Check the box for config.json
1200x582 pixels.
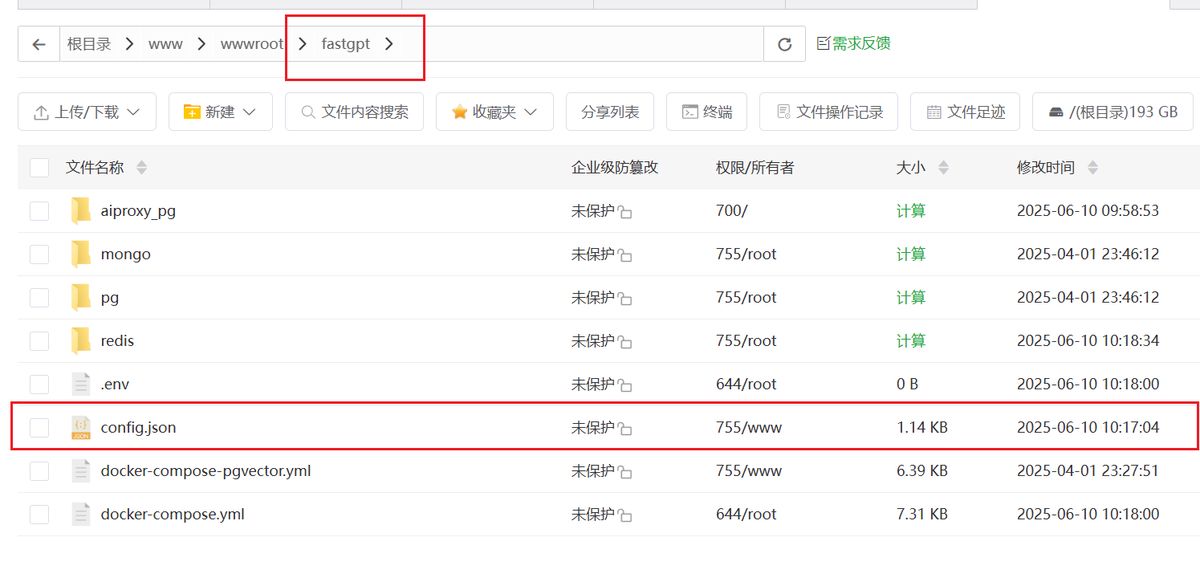[39, 428]
